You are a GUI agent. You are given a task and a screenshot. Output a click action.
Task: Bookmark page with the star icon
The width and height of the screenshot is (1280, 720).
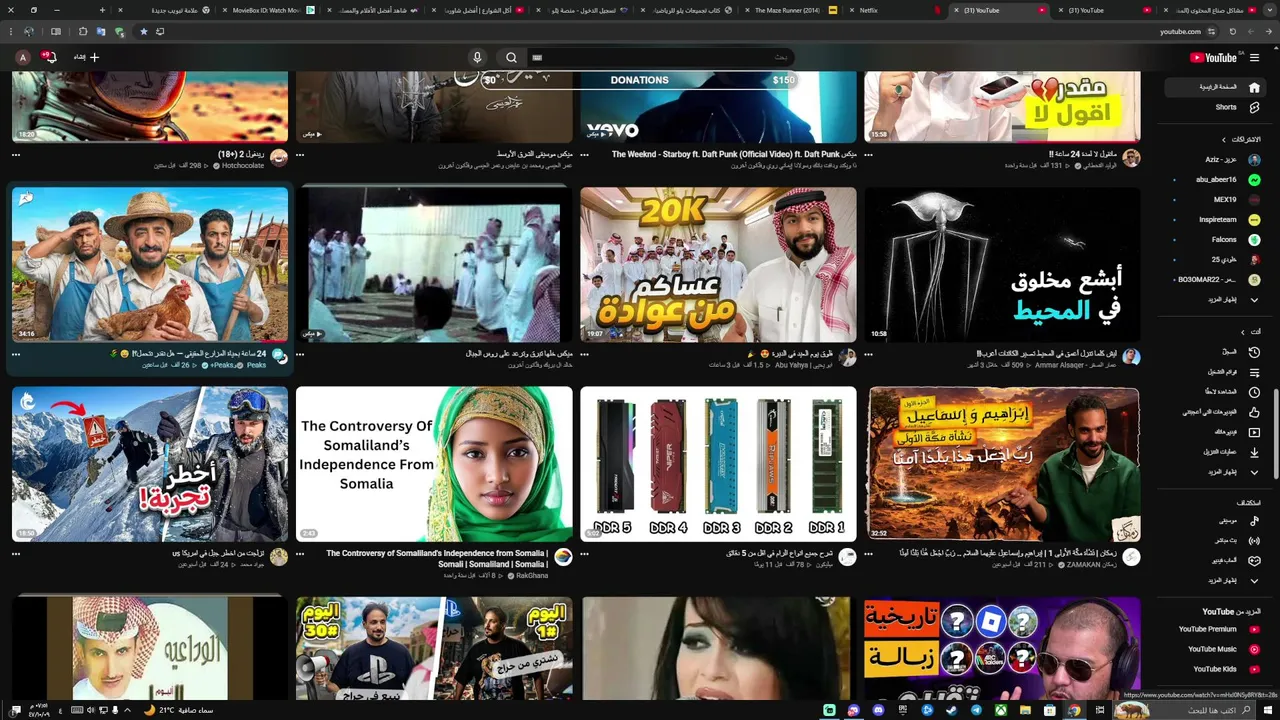[x=143, y=32]
